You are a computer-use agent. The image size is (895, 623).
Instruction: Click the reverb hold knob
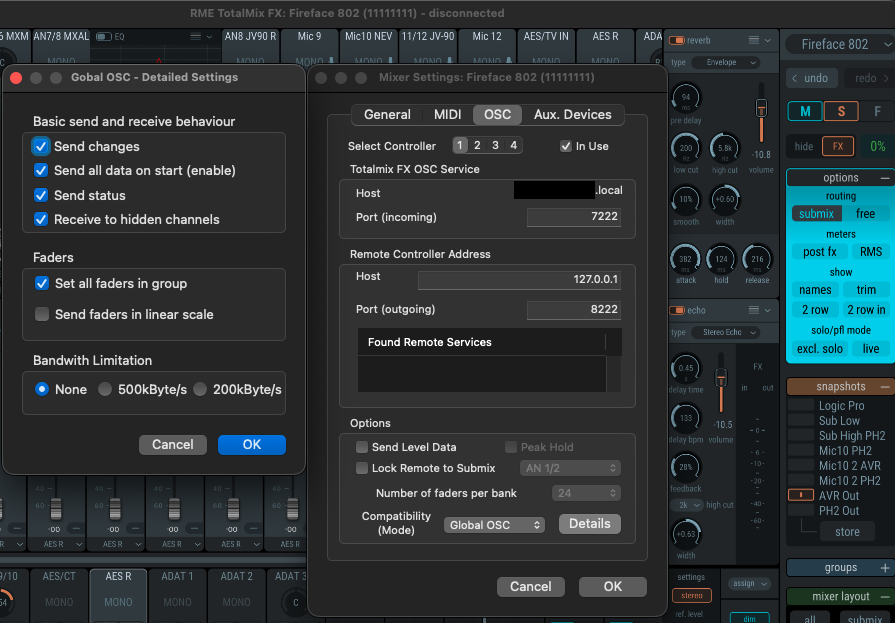[721, 259]
